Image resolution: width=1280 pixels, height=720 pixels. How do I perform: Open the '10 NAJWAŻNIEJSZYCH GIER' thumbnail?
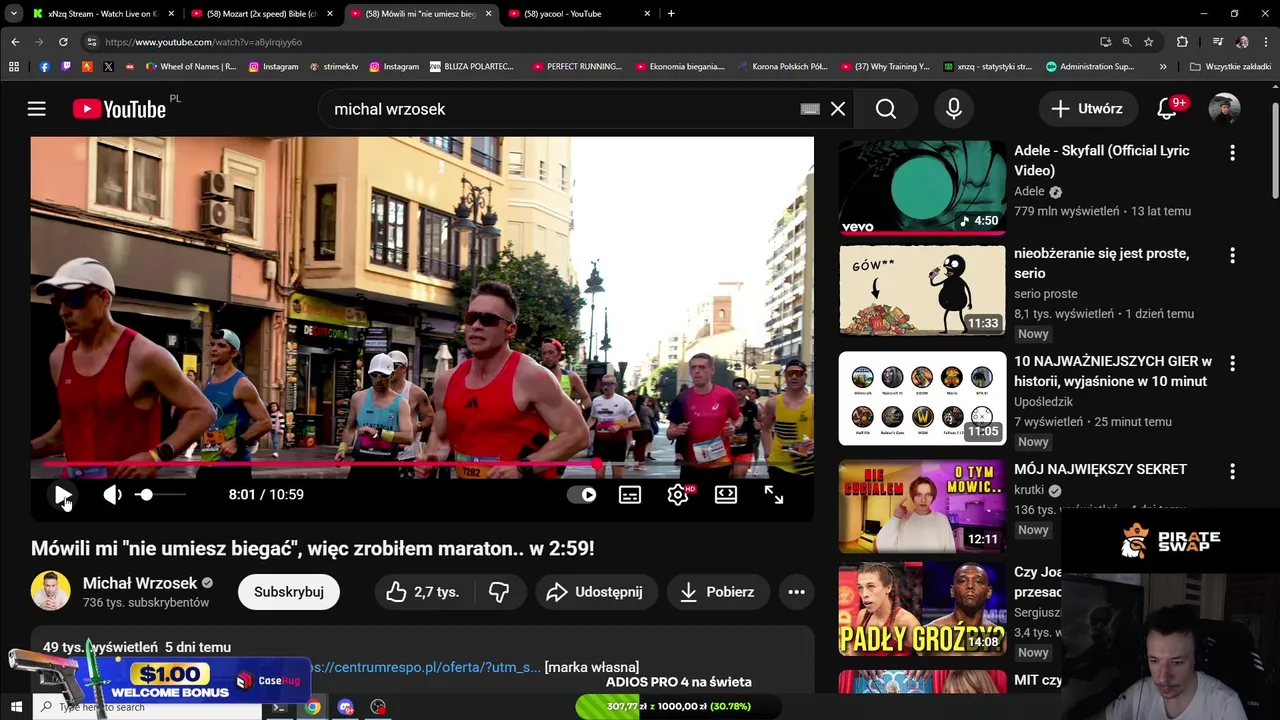922,398
